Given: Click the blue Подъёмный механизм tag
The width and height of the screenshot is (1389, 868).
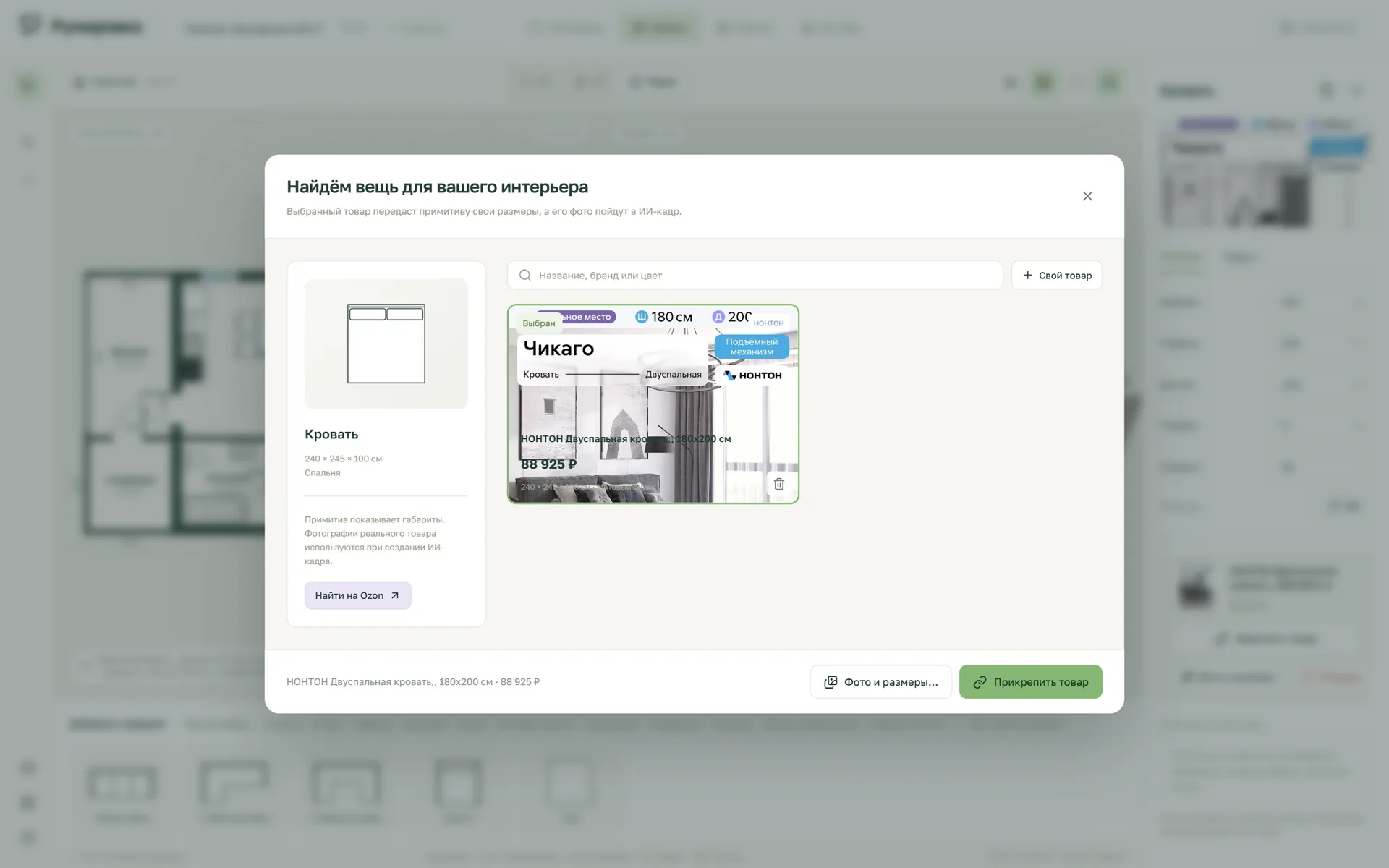Looking at the screenshot, I should click(752, 346).
